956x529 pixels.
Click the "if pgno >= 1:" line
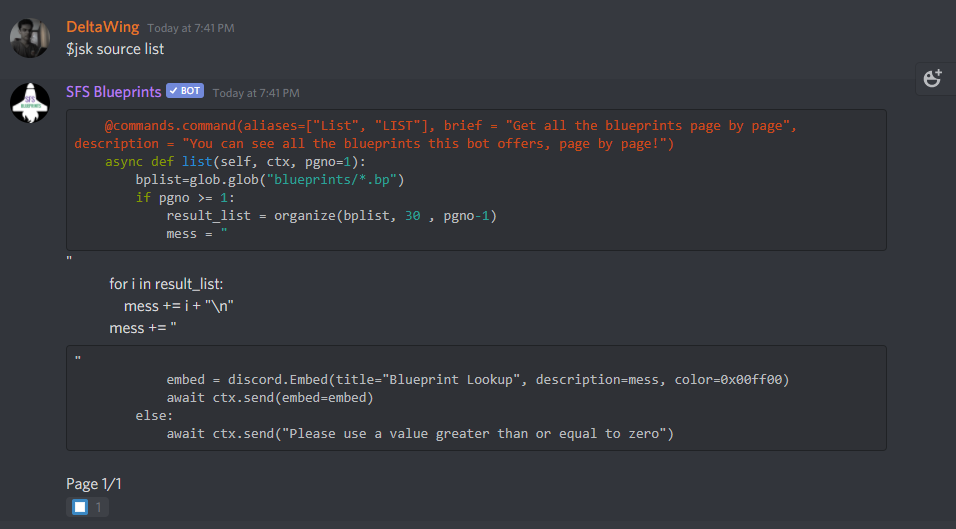185,198
